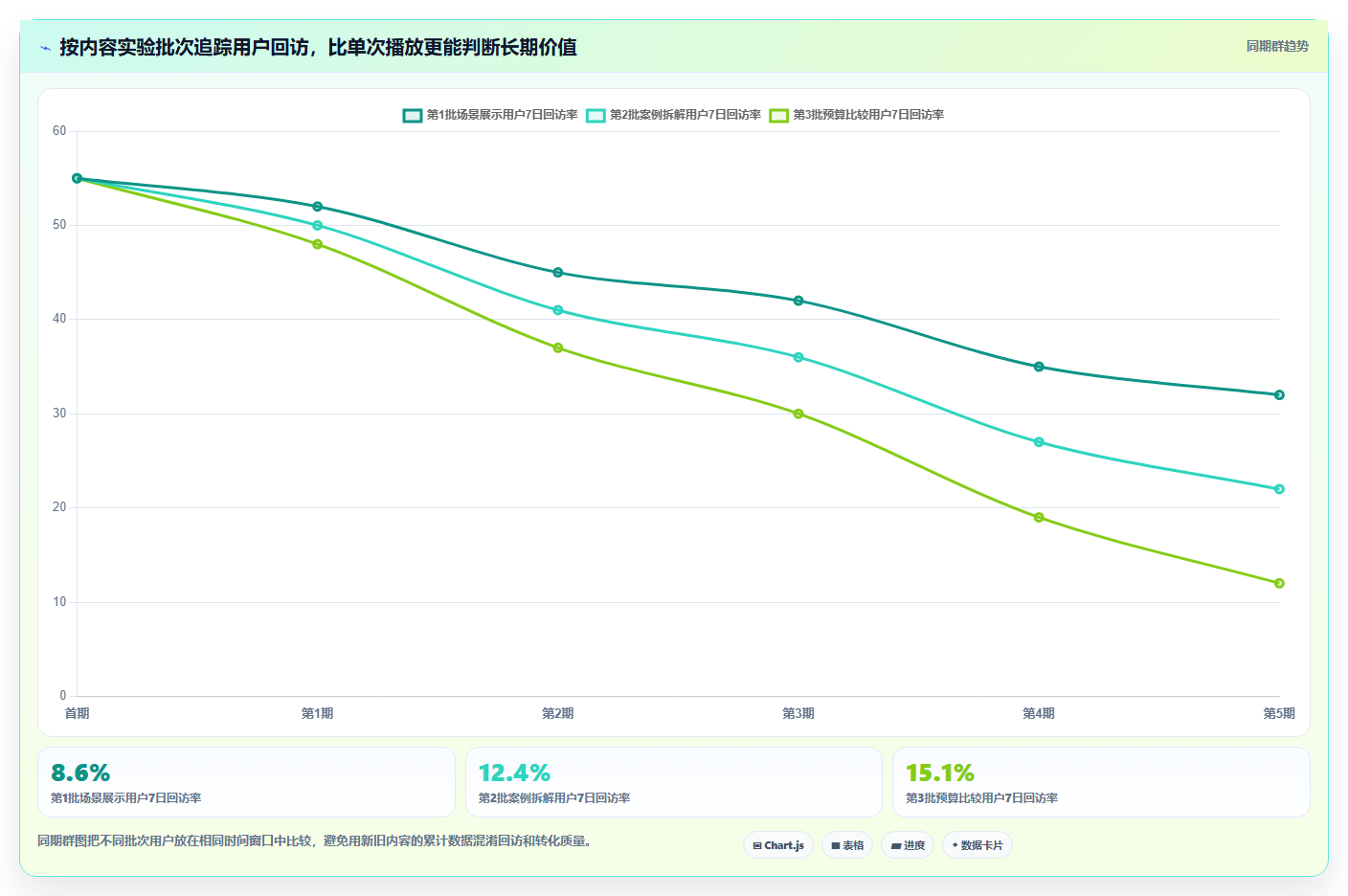
Task: Select green 第3批 point at 第5期
Action: [1279, 583]
